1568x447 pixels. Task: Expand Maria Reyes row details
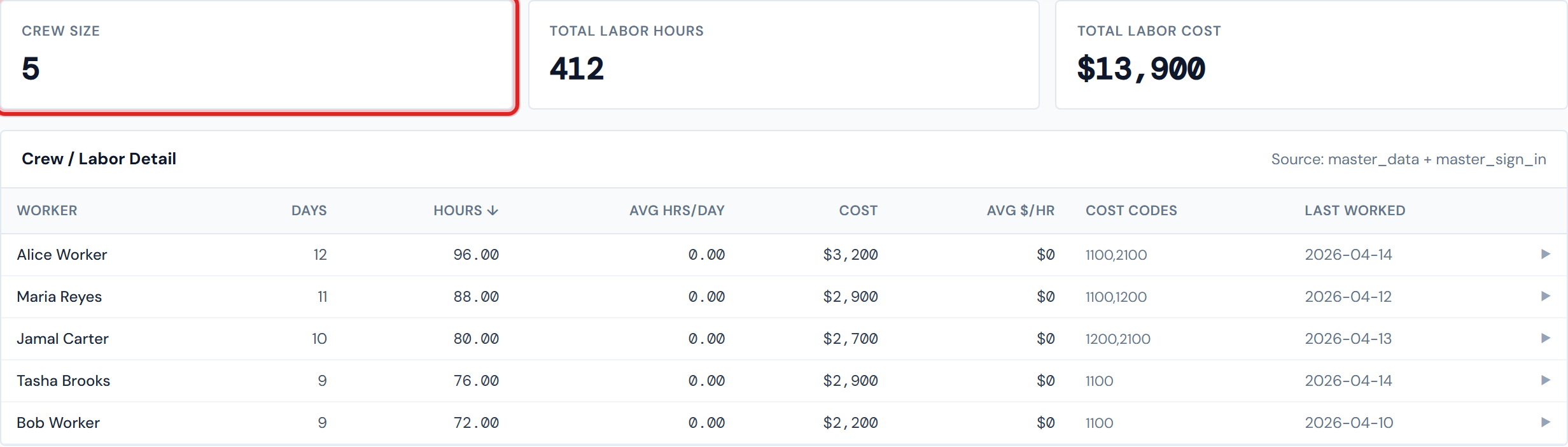(1545, 296)
